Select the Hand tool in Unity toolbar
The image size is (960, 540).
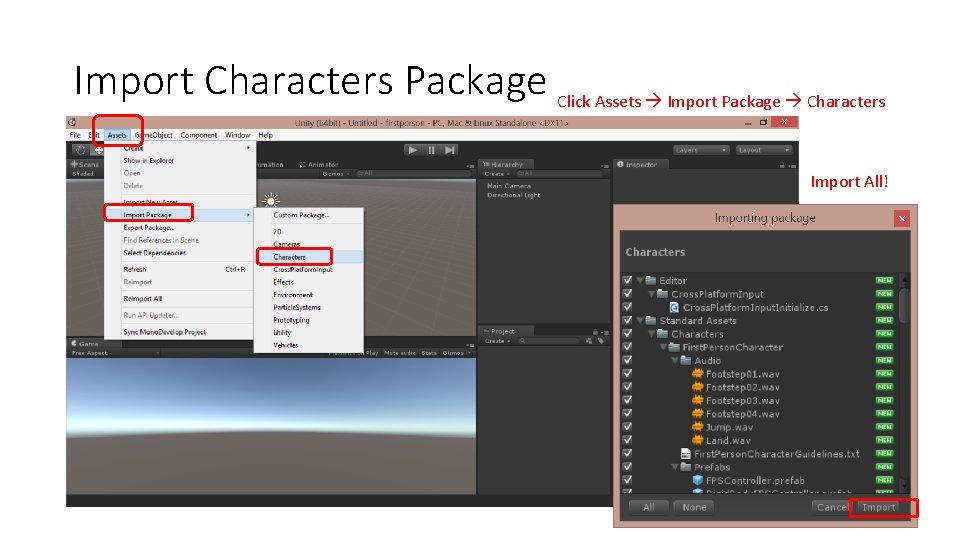click(80, 150)
